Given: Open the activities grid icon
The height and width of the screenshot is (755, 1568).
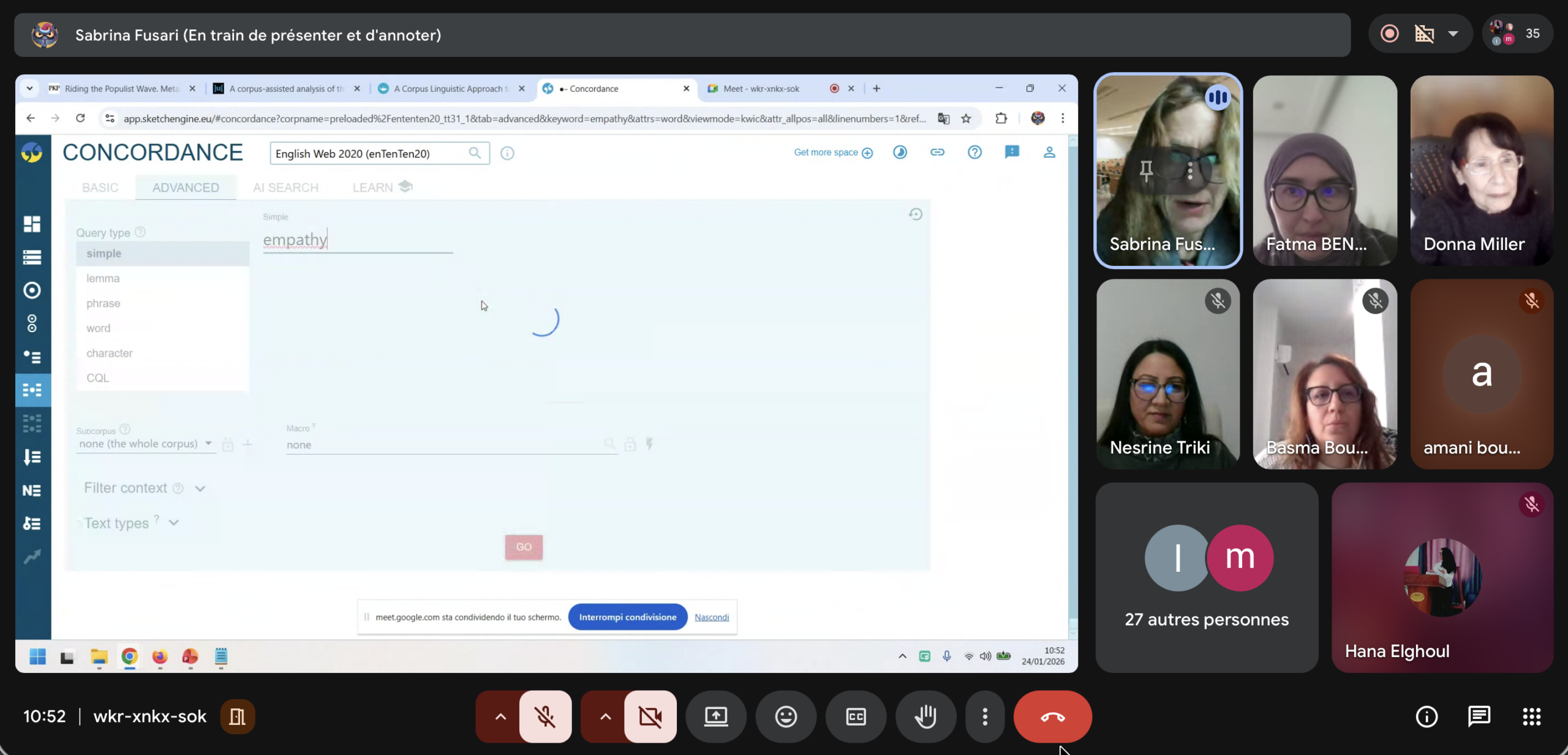Looking at the screenshot, I should 1532,716.
